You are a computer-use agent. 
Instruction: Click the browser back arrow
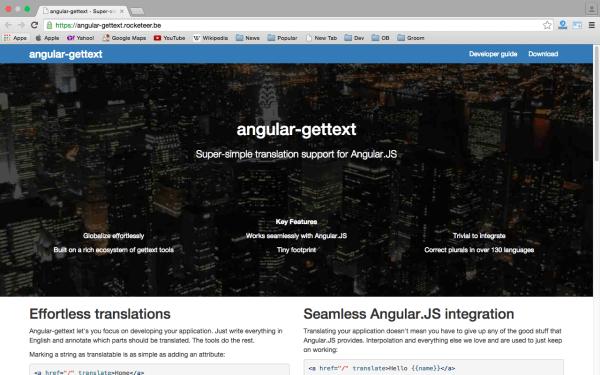click(8, 25)
